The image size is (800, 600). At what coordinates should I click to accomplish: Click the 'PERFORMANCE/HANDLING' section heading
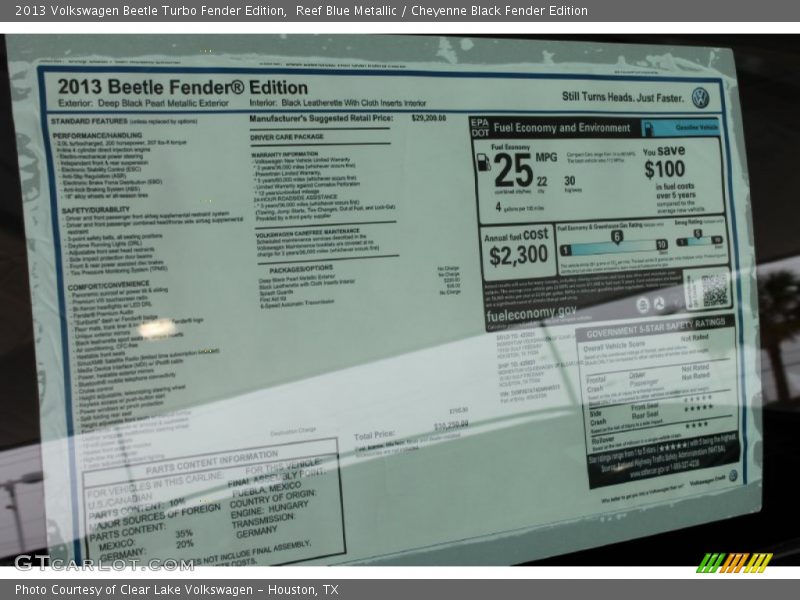coord(97,135)
